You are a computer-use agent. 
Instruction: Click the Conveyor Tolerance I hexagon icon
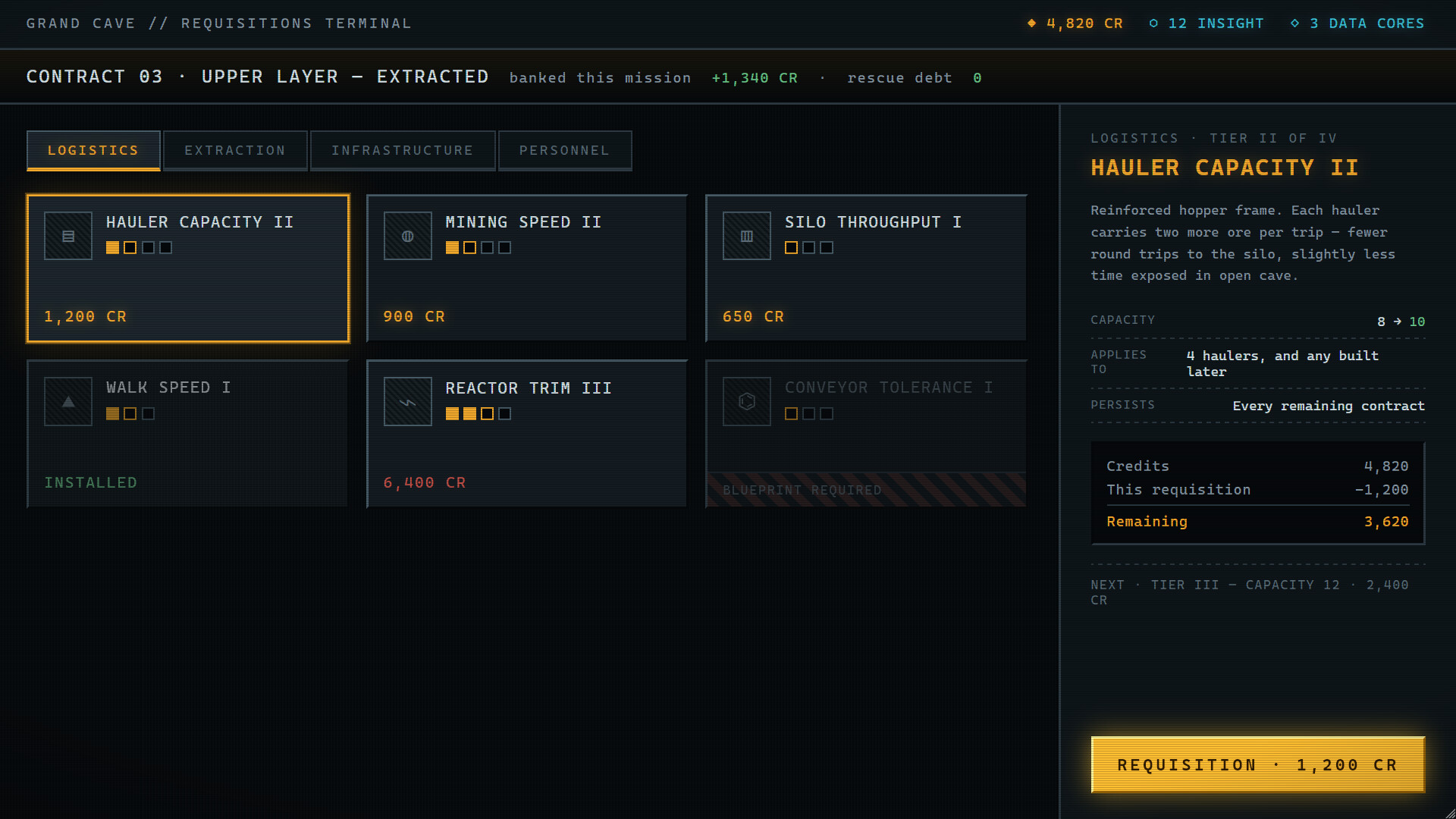[747, 401]
